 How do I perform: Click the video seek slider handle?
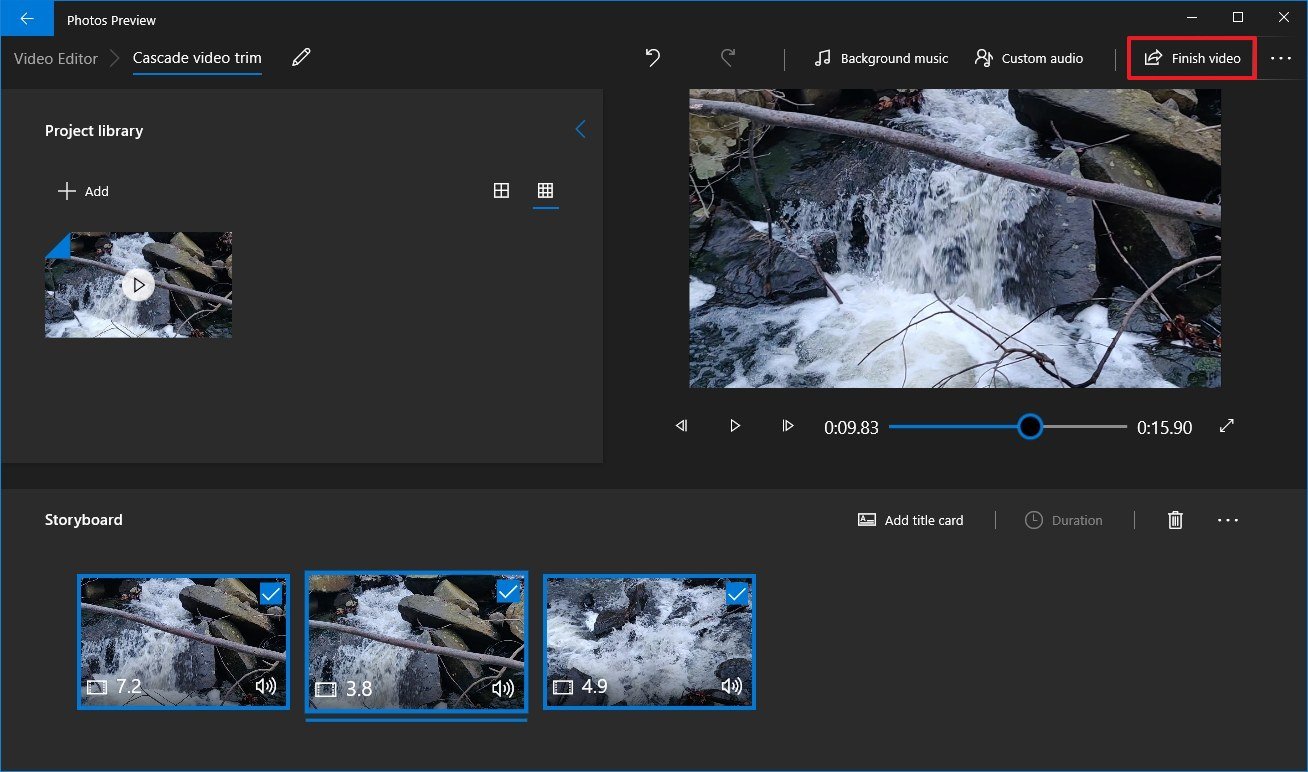[x=1030, y=427]
